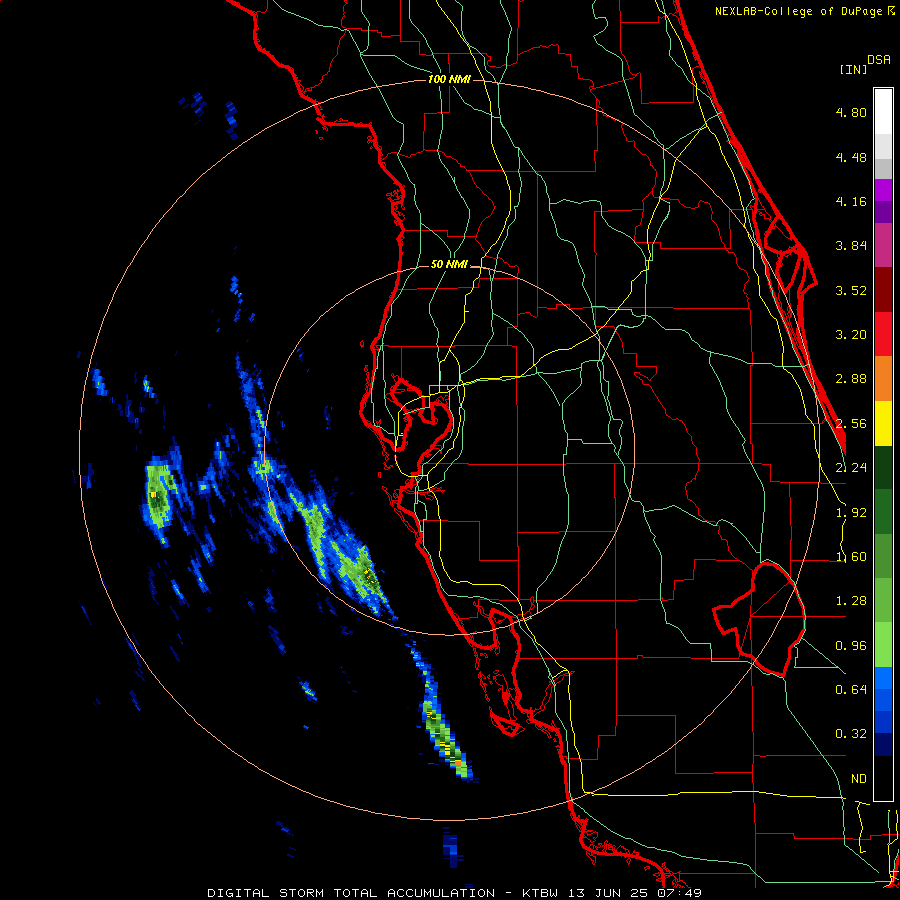Select the 50 NMI range ring label
The image size is (900, 900).
(449, 265)
